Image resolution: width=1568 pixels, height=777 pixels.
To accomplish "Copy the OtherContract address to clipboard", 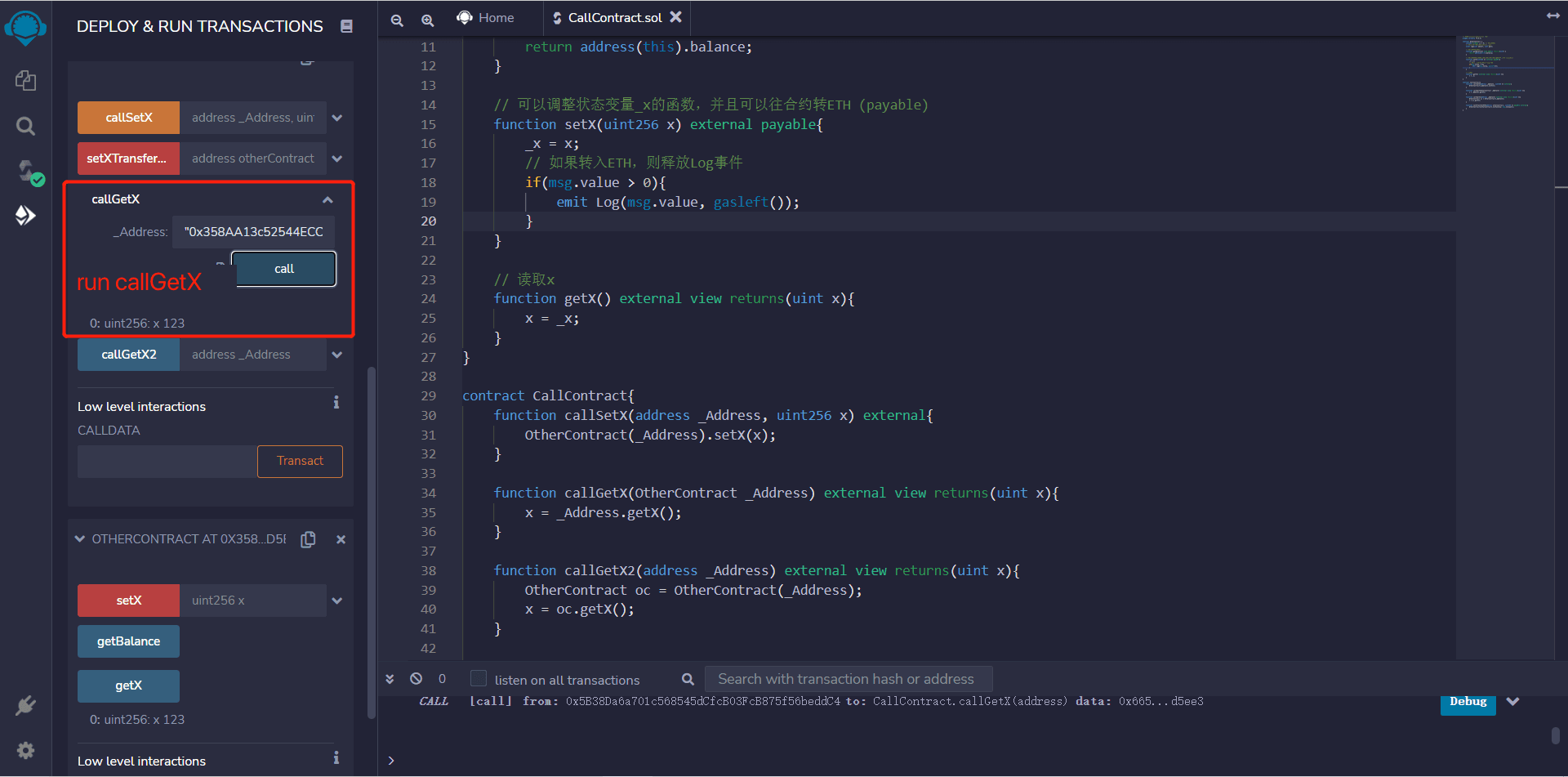I will coord(308,539).
